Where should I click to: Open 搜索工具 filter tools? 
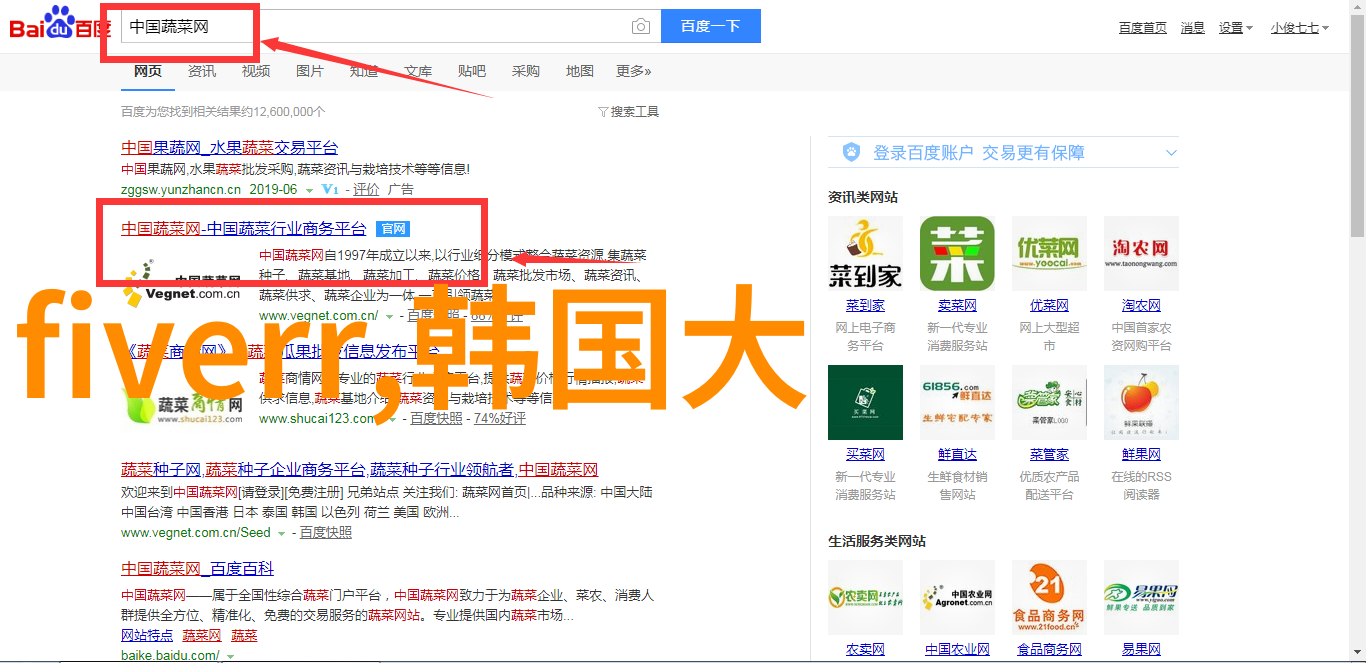tap(628, 112)
